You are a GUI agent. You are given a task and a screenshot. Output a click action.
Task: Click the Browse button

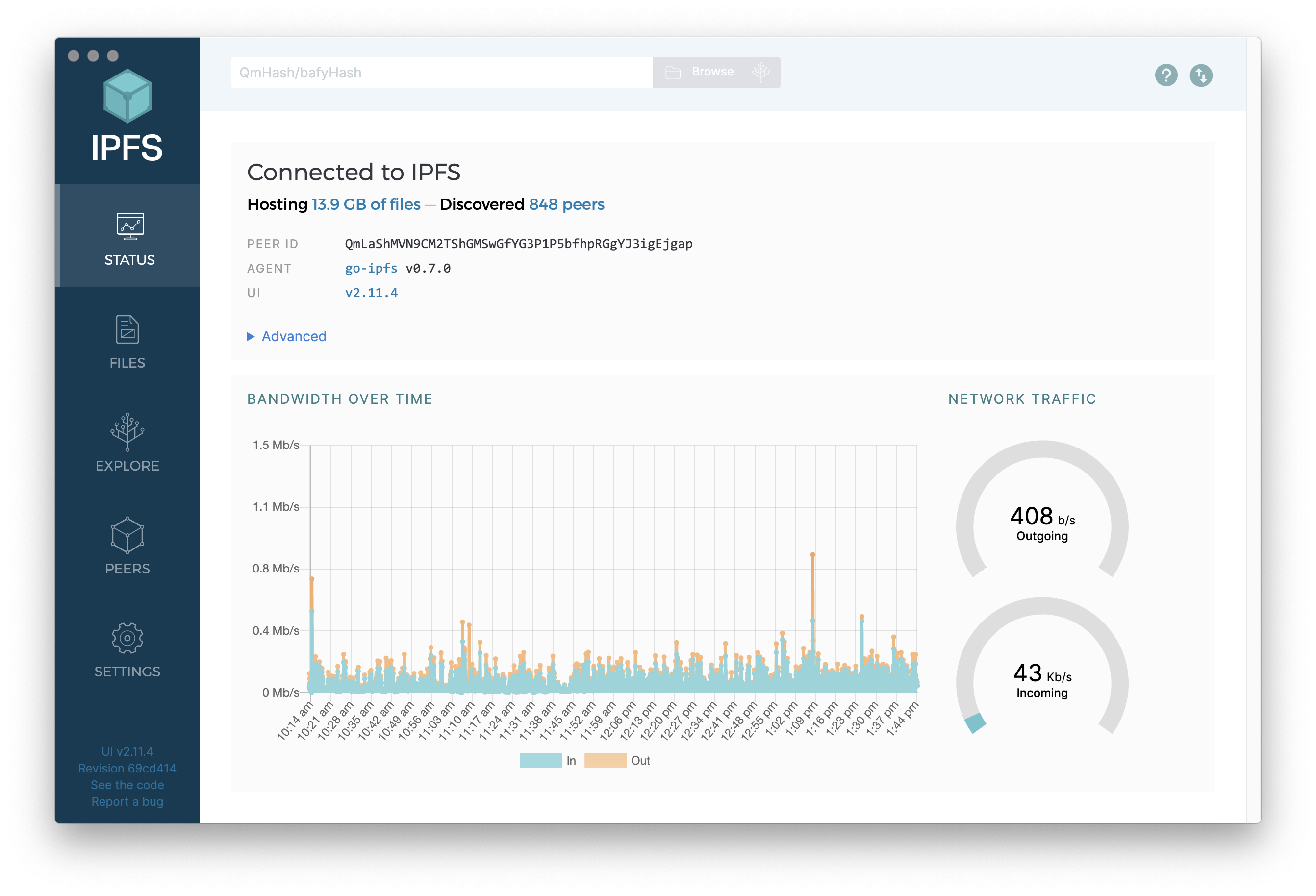point(712,72)
